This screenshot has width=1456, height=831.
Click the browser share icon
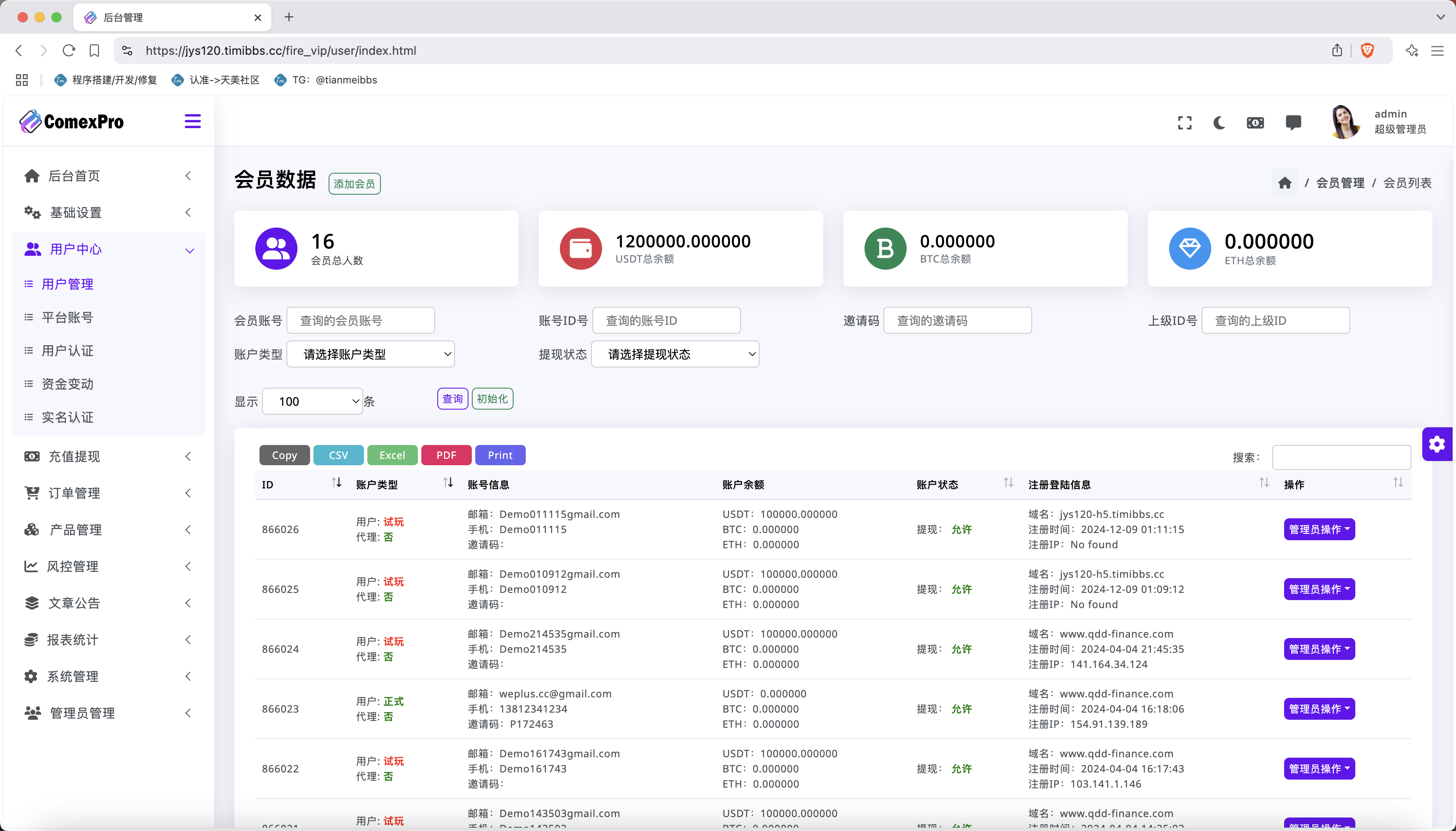pyautogui.click(x=1337, y=51)
